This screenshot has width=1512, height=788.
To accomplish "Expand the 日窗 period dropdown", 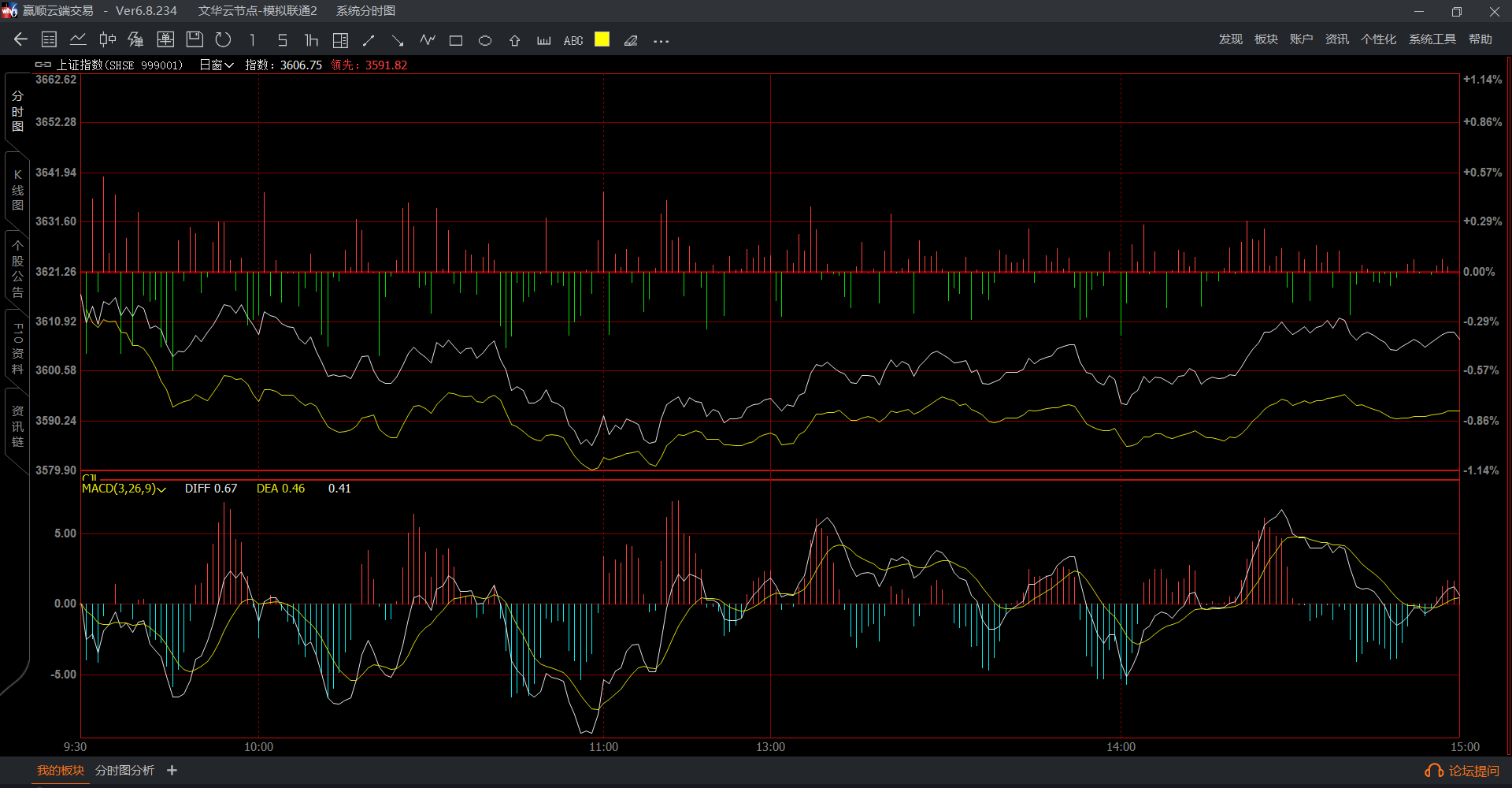I will click(x=217, y=65).
